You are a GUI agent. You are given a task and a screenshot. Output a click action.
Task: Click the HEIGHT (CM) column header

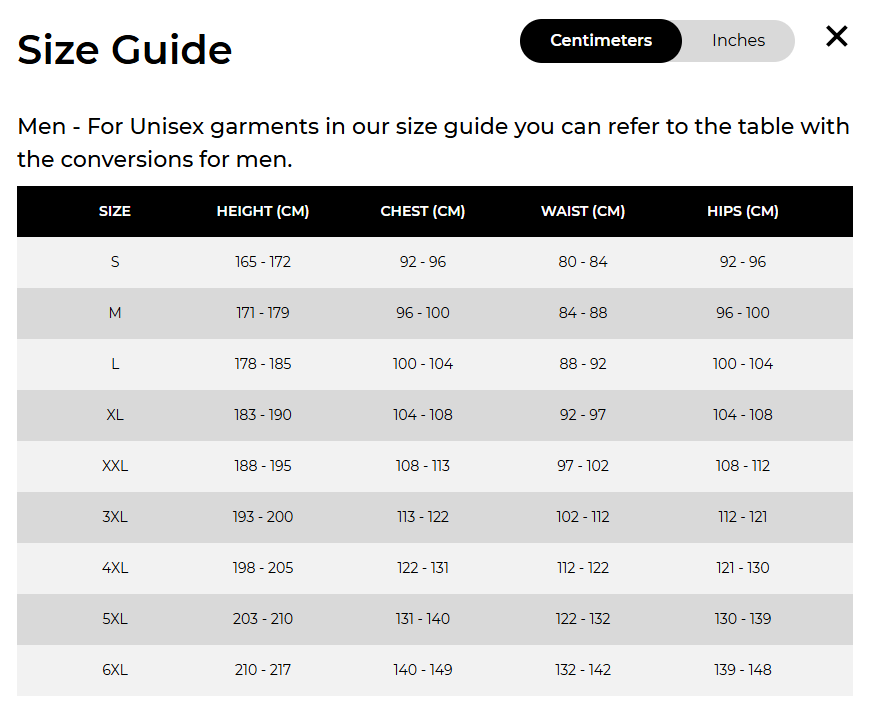point(263,211)
